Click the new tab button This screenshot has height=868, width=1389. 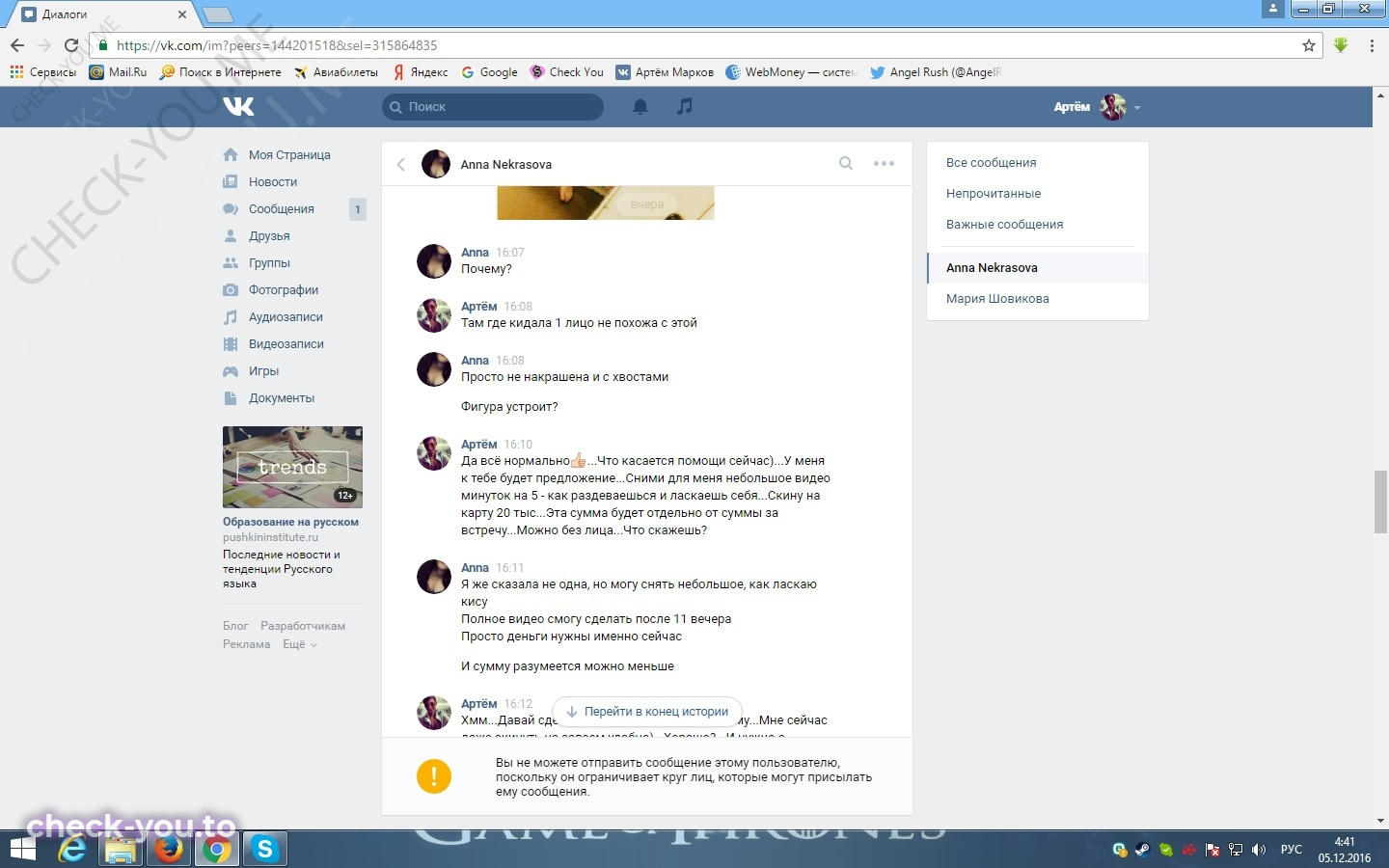218,14
